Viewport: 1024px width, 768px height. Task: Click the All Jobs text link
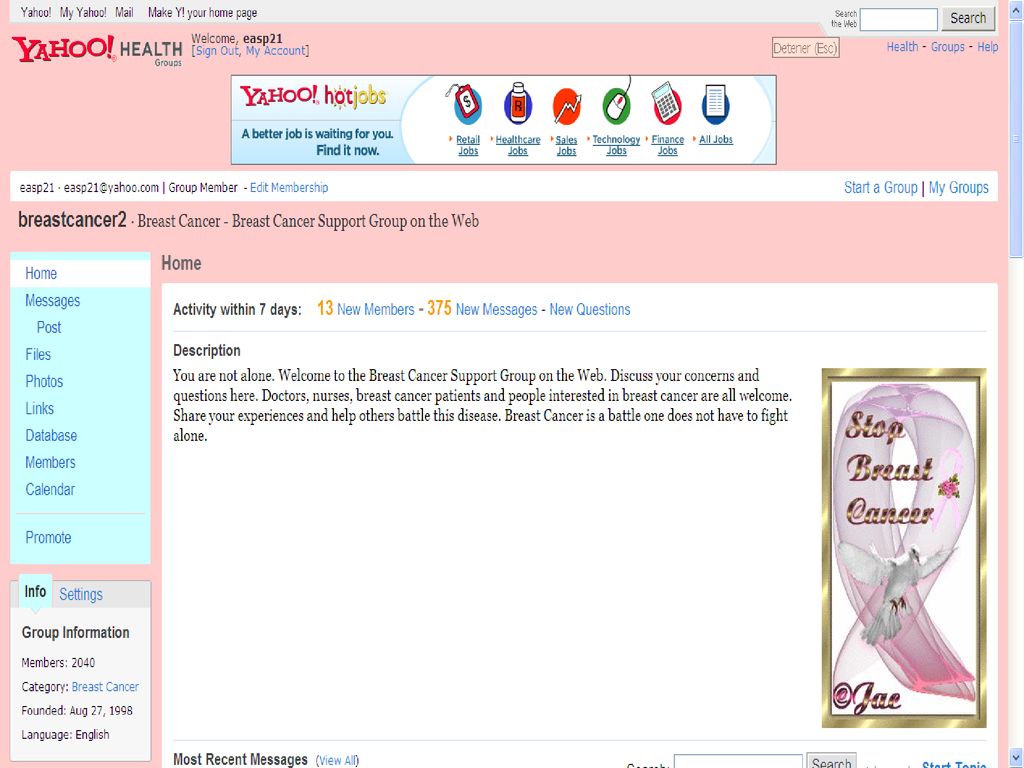716,140
